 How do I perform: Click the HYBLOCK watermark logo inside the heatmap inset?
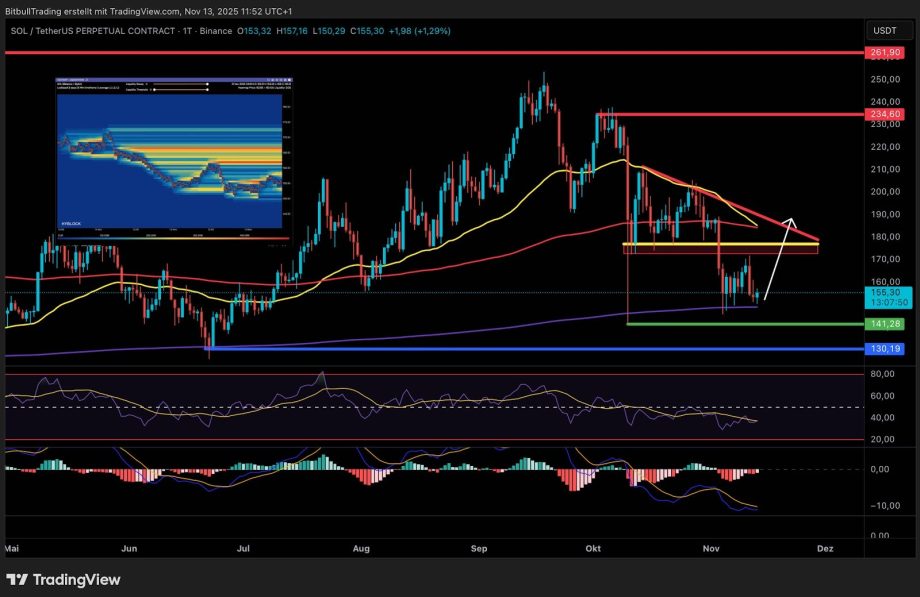[x=71, y=223]
